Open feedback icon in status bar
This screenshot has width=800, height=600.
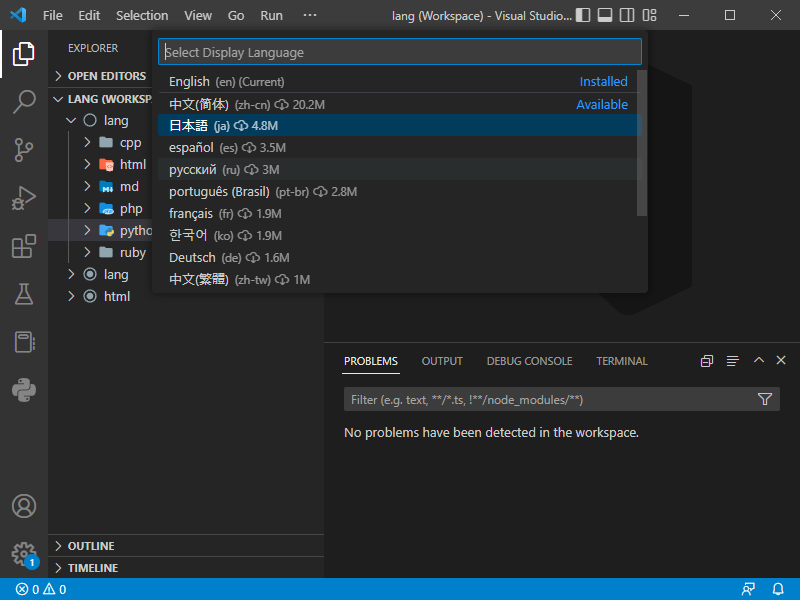click(x=748, y=589)
